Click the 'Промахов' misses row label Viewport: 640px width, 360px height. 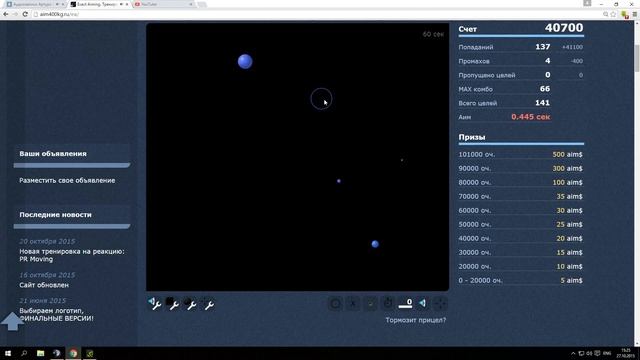pos(474,61)
